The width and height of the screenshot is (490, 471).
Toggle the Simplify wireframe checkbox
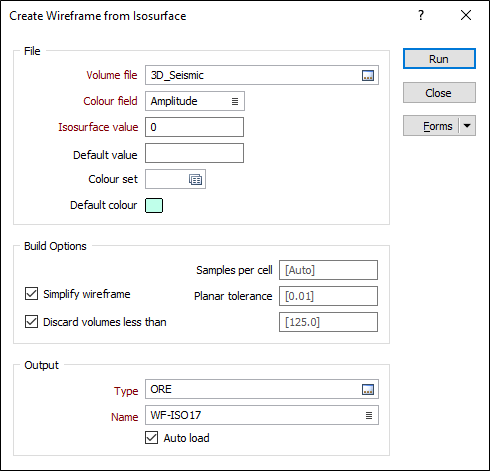tap(31, 294)
